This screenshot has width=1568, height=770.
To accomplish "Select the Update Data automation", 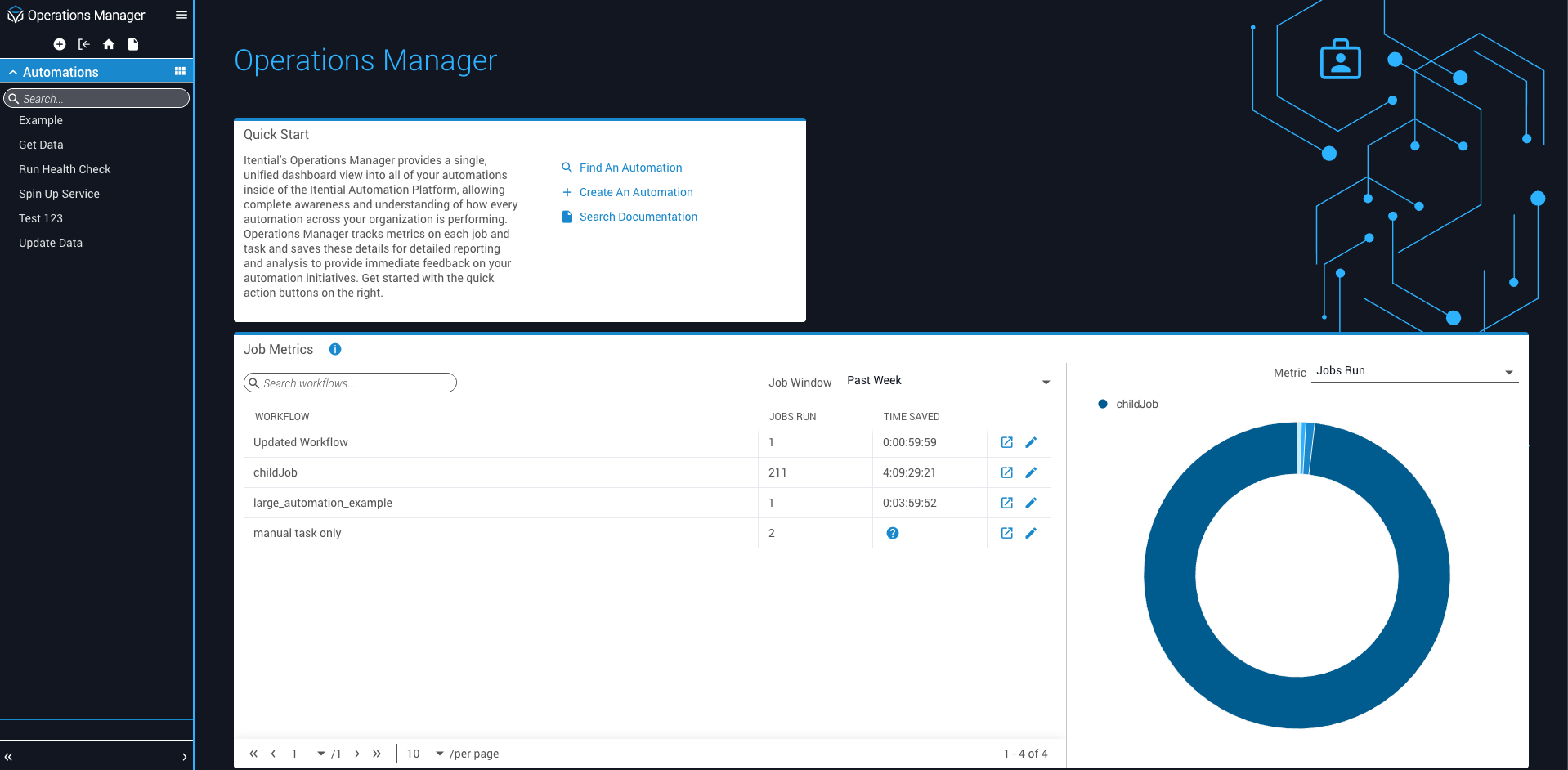I will click(x=51, y=243).
